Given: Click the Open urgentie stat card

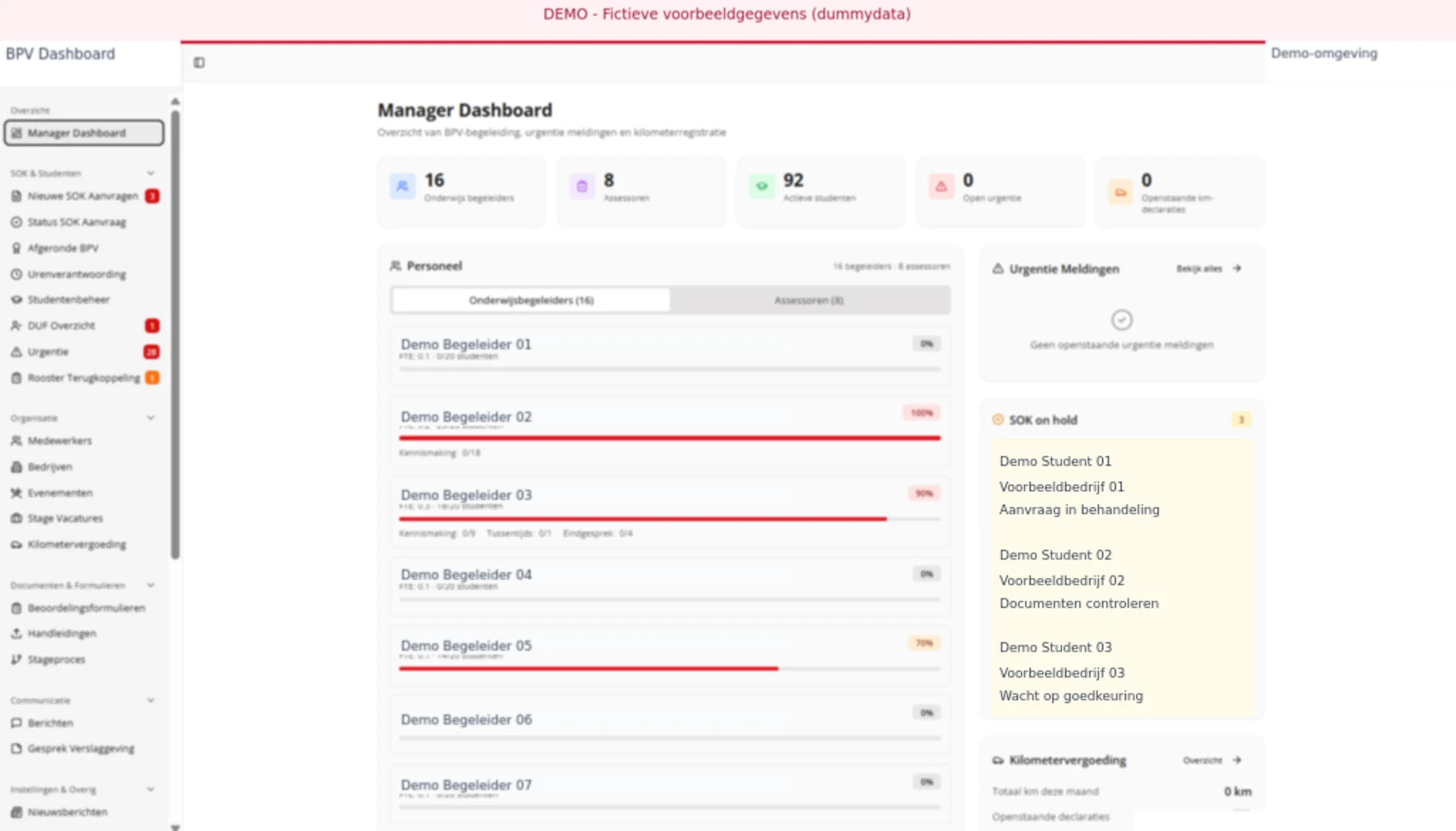Looking at the screenshot, I should tap(1000, 192).
